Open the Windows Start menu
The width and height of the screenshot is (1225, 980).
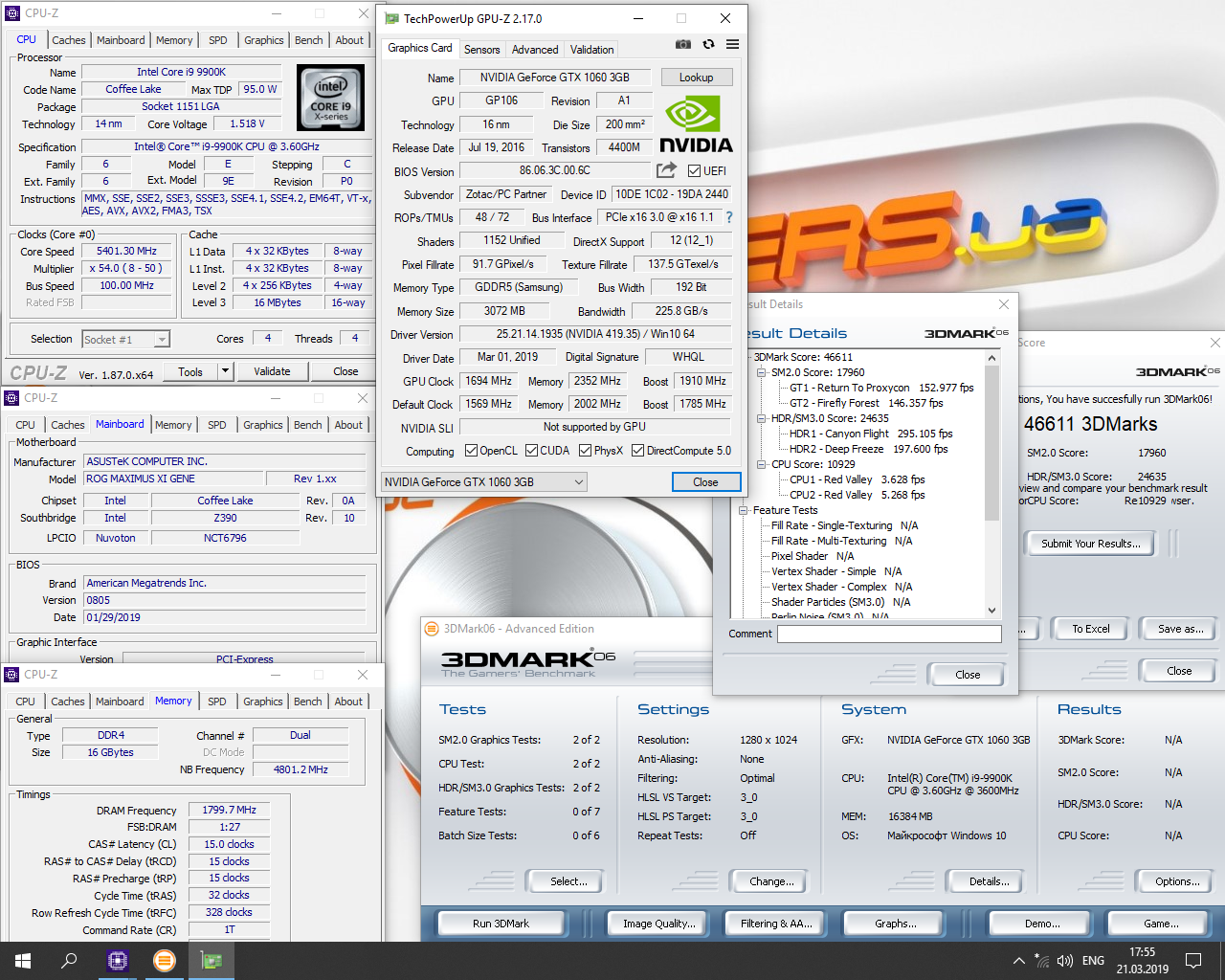tap(23, 961)
